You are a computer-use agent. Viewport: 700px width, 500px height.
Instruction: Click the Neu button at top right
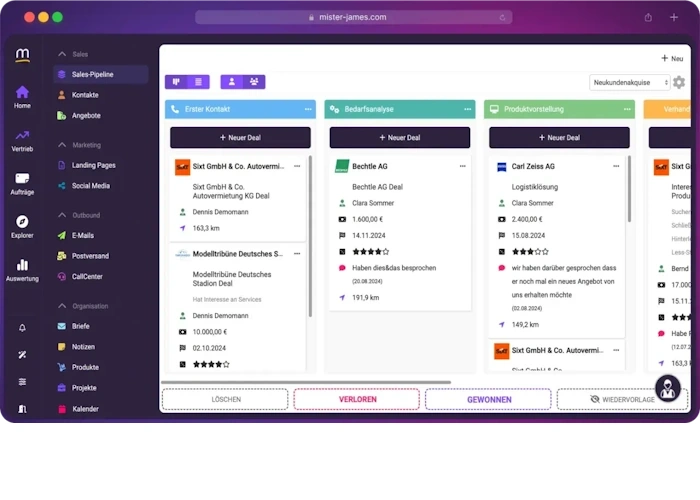pos(672,58)
